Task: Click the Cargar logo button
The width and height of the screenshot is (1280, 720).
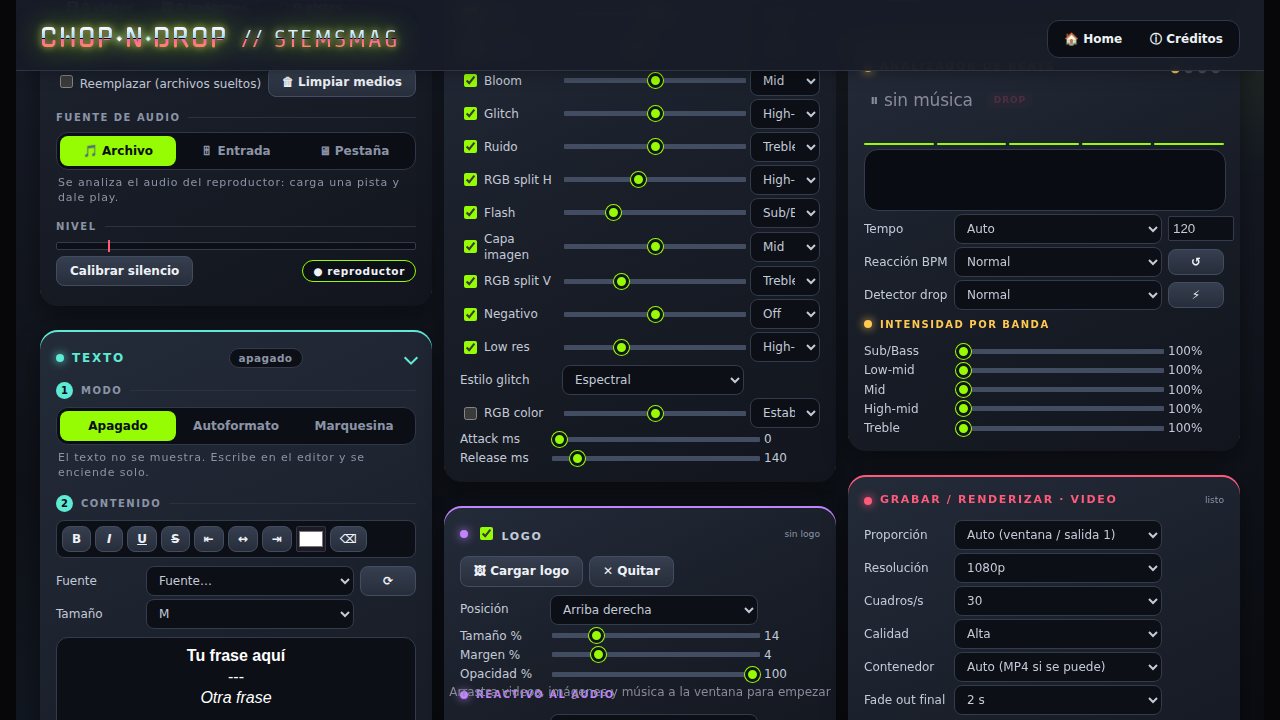Action: [x=522, y=571]
